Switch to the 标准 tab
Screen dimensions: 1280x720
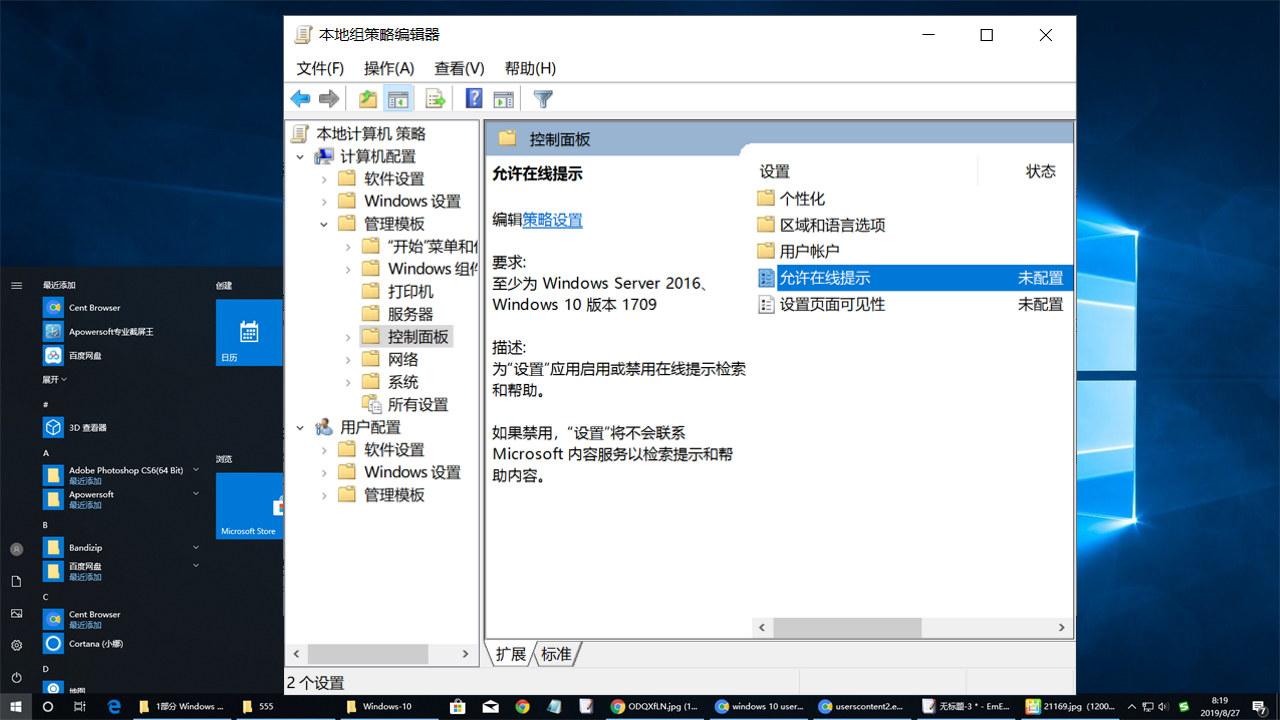click(556, 654)
